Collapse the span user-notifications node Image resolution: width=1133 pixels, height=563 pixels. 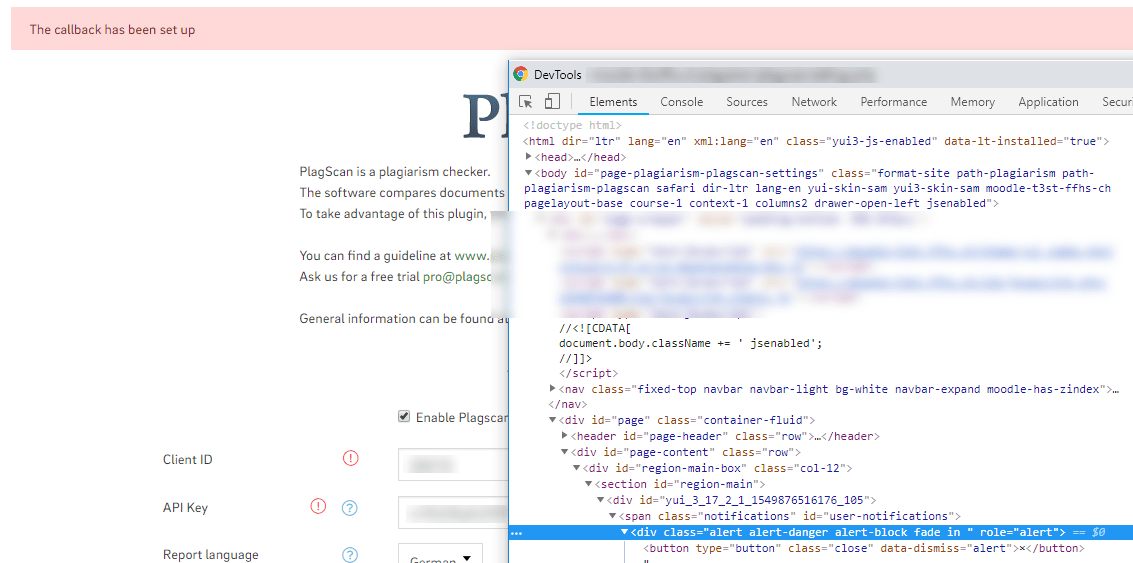611,516
